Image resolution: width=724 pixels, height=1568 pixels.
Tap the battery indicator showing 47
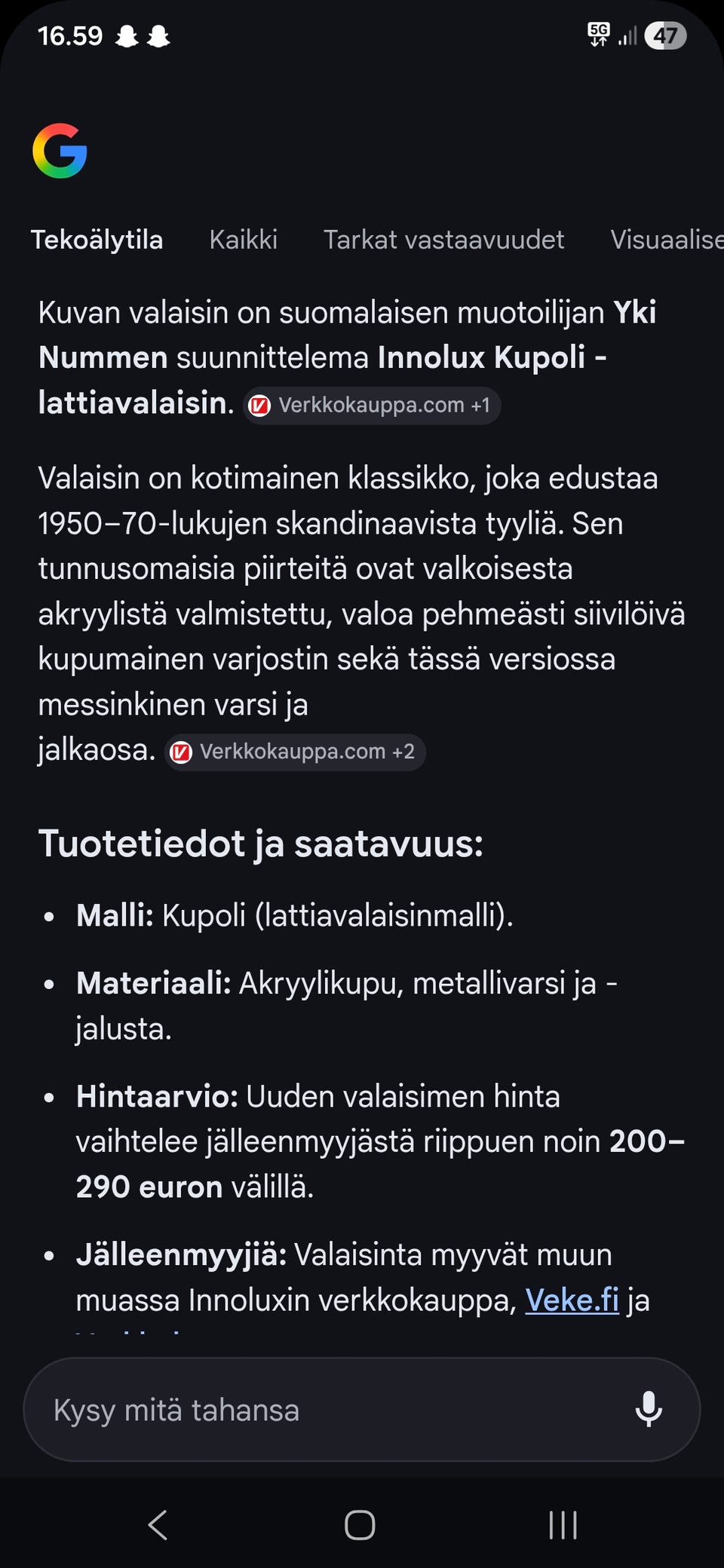(666, 35)
